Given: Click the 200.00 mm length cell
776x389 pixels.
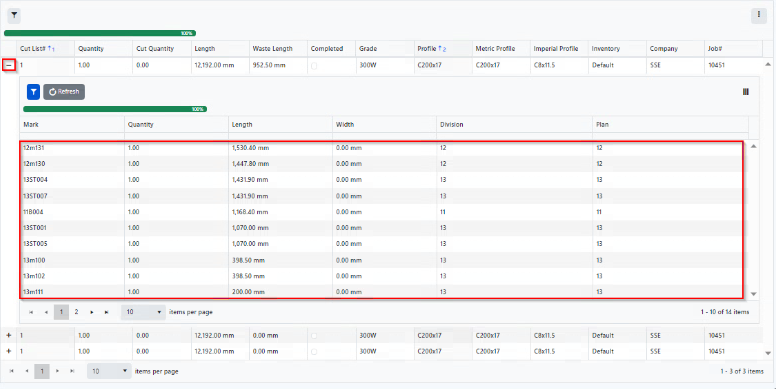Looking at the screenshot, I should pos(280,292).
